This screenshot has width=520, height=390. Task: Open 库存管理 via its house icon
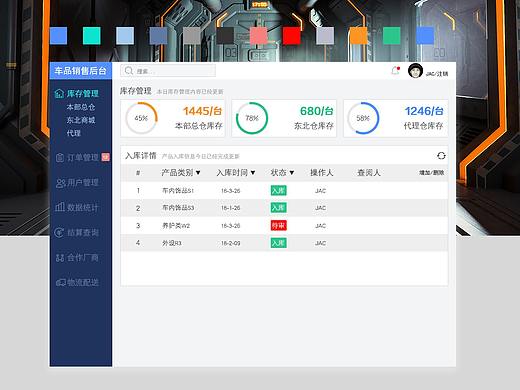pyautogui.click(x=59, y=93)
